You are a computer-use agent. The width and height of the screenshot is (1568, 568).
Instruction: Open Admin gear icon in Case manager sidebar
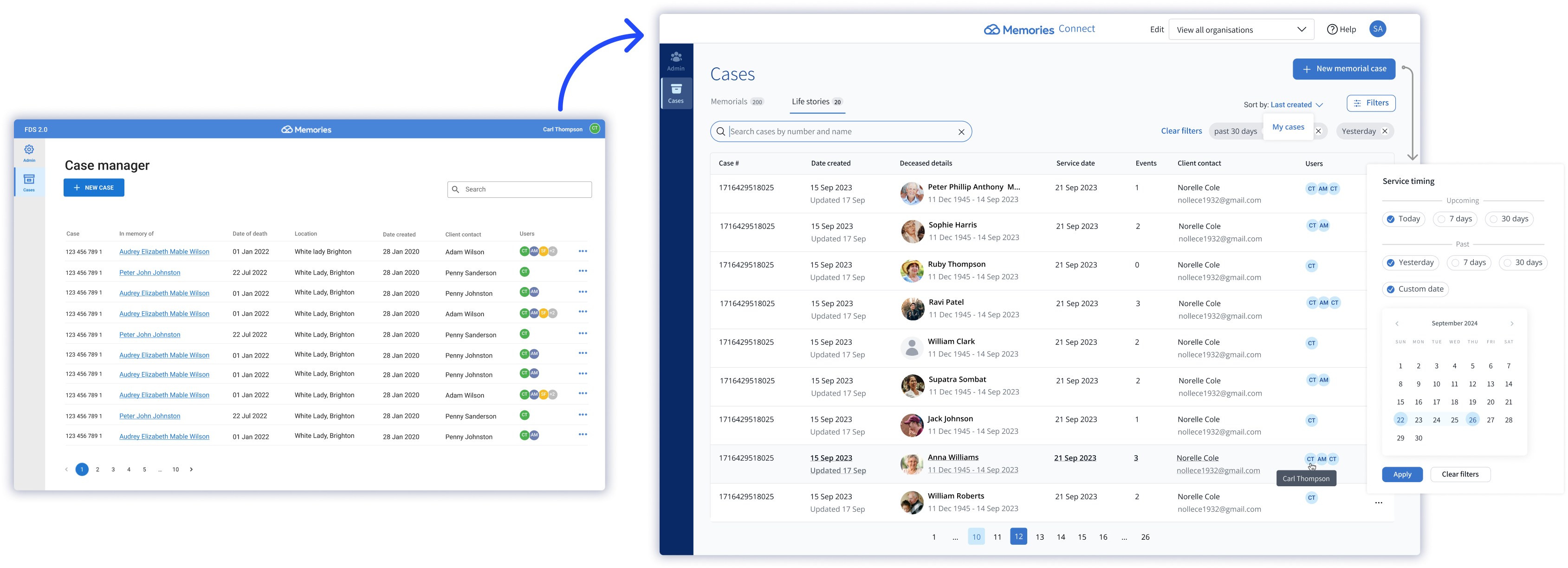point(29,150)
